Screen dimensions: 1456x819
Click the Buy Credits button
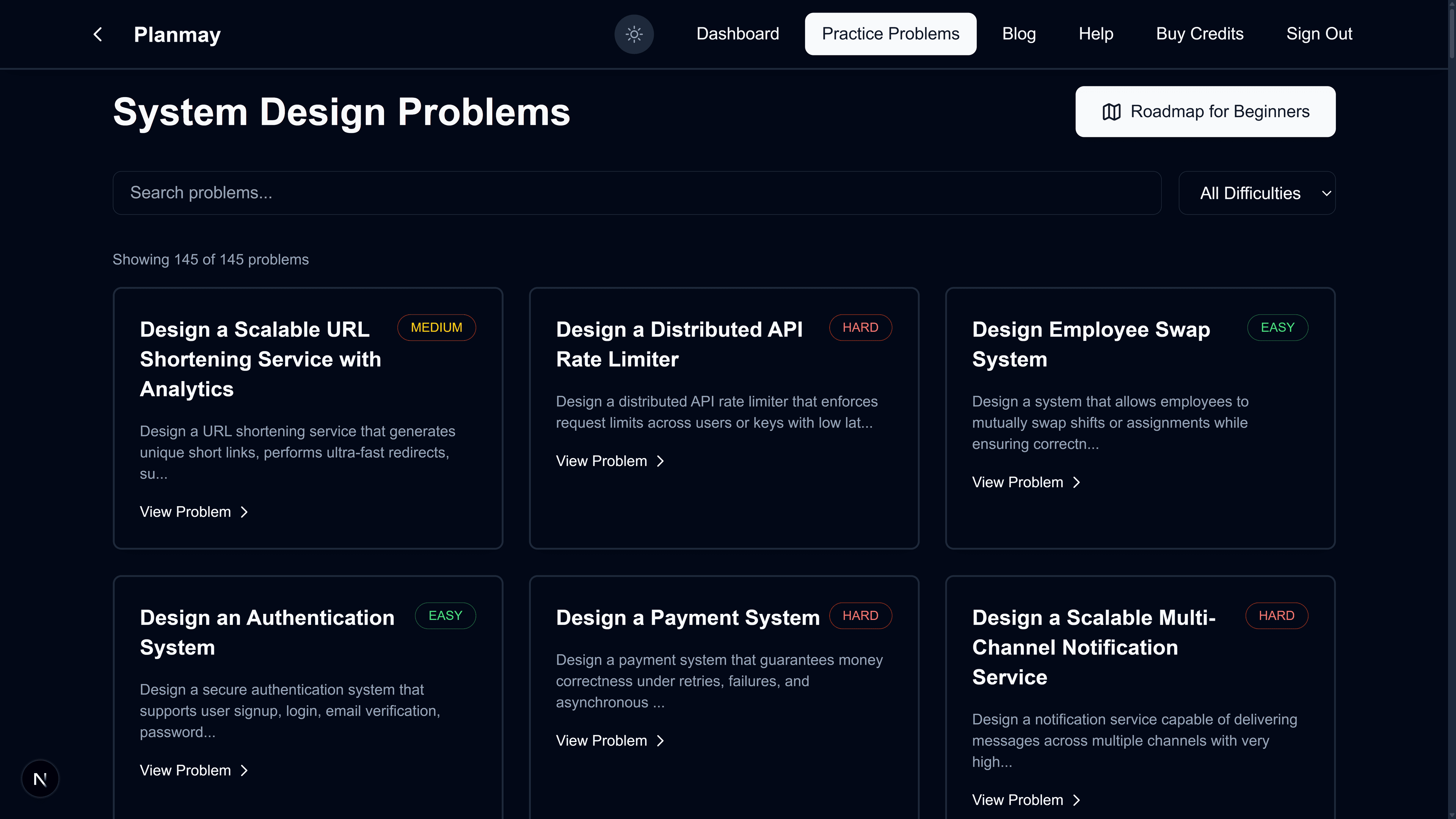(x=1200, y=34)
